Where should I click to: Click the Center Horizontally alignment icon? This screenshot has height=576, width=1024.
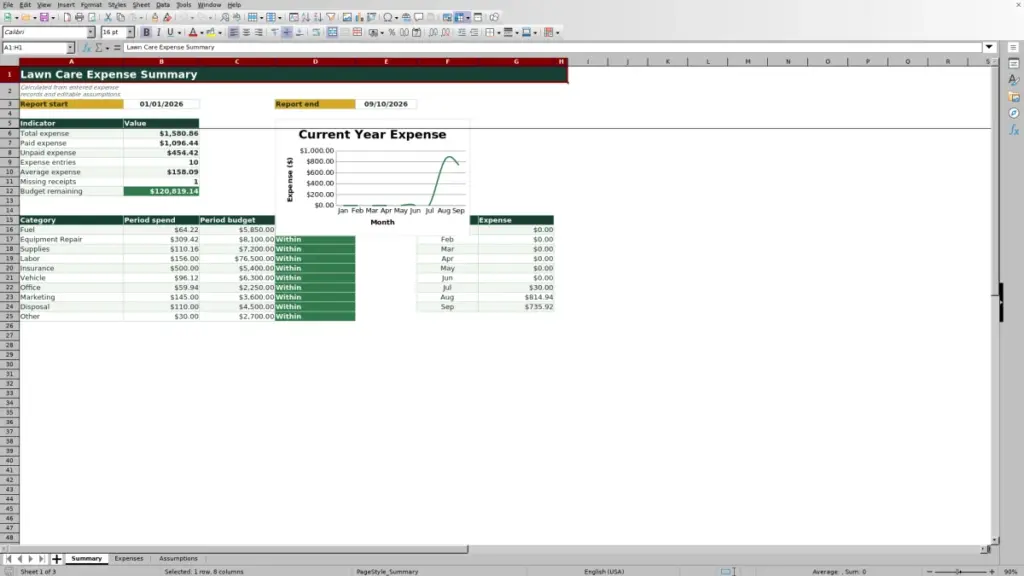[x=246, y=32]
